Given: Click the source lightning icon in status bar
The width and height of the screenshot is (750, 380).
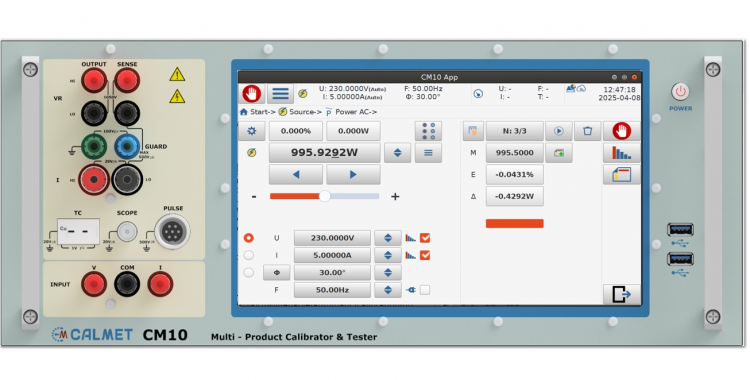Looking at the screenshot, I should point(302,94).
